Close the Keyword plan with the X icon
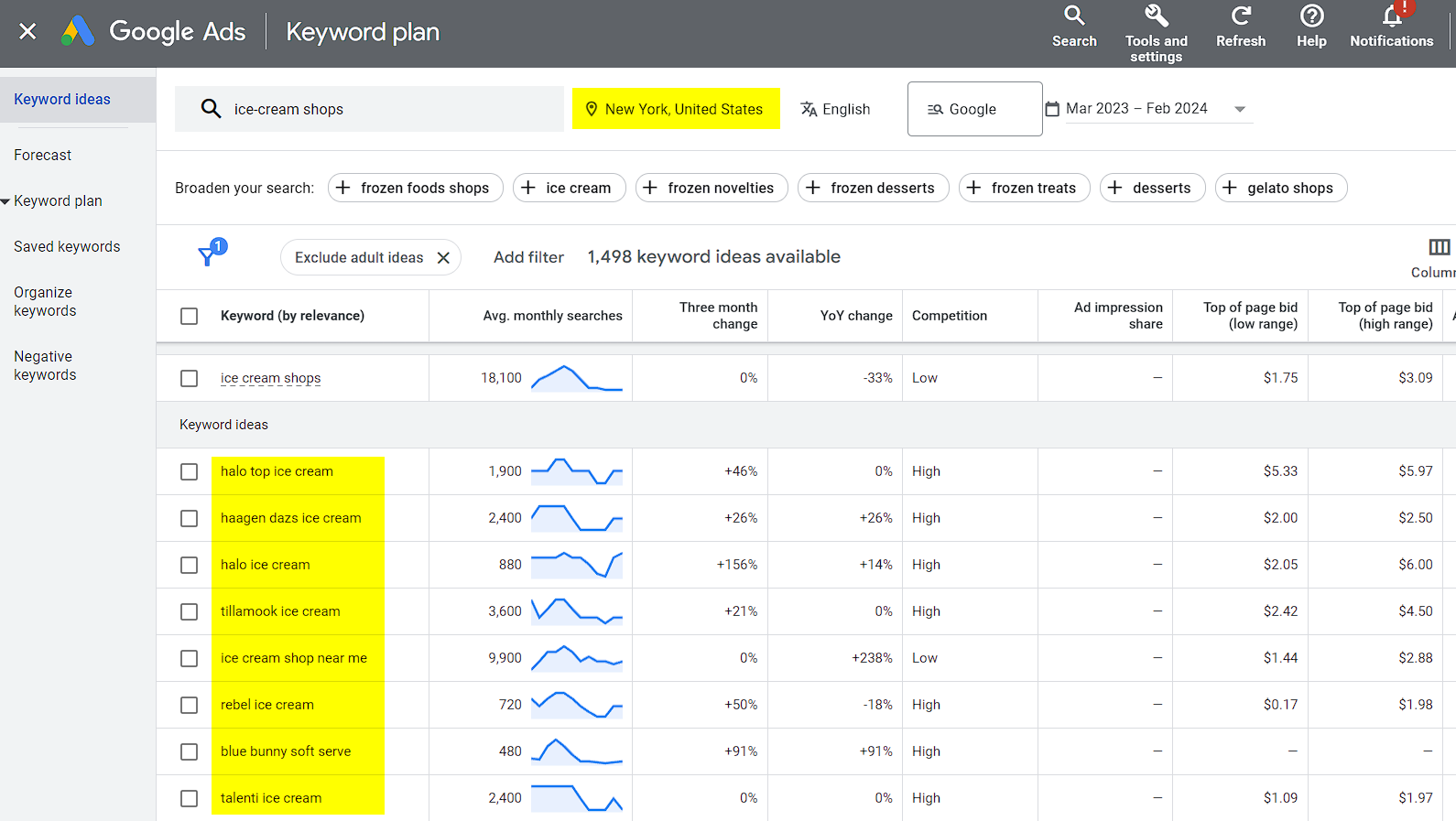Viewport: 1456px width, 821px height. click(x=27, y=31)
